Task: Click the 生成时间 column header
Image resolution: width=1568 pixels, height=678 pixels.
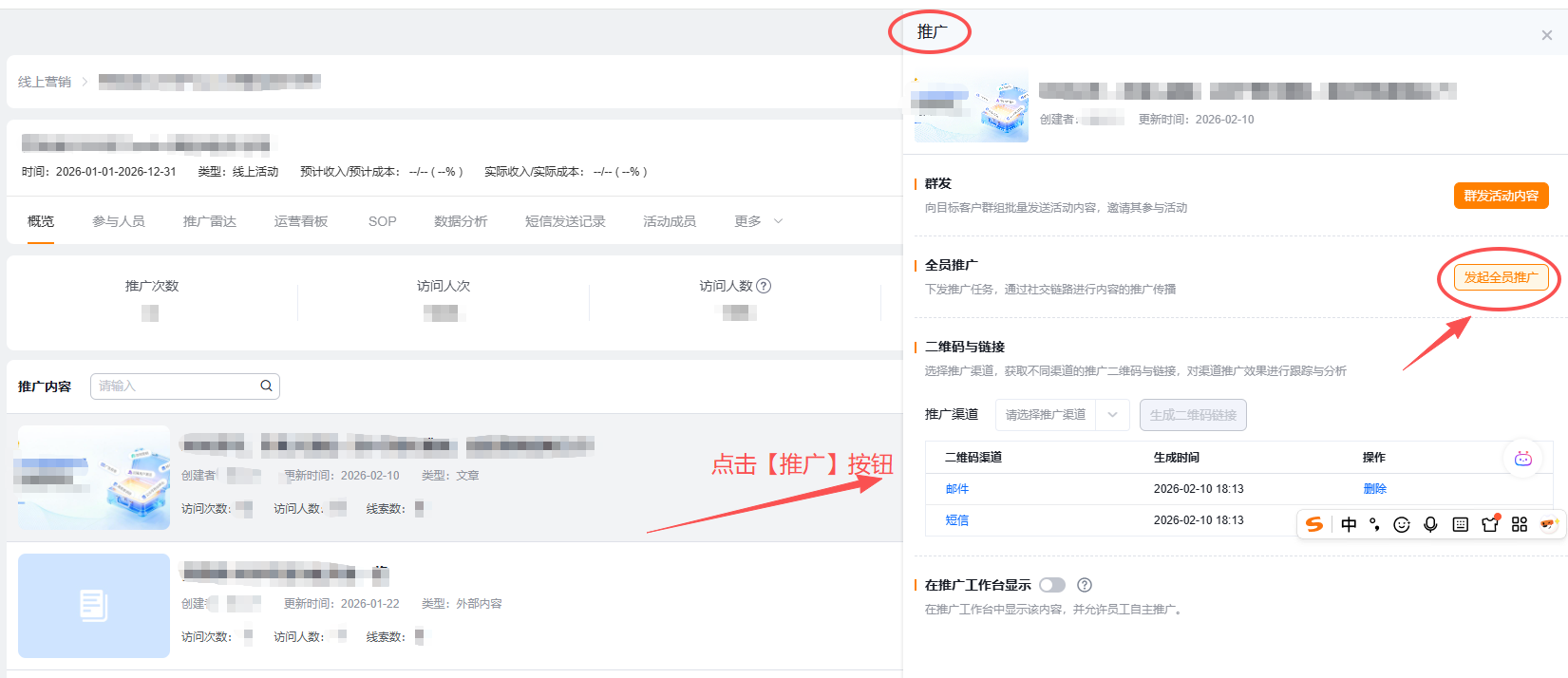Action: 1177,458
